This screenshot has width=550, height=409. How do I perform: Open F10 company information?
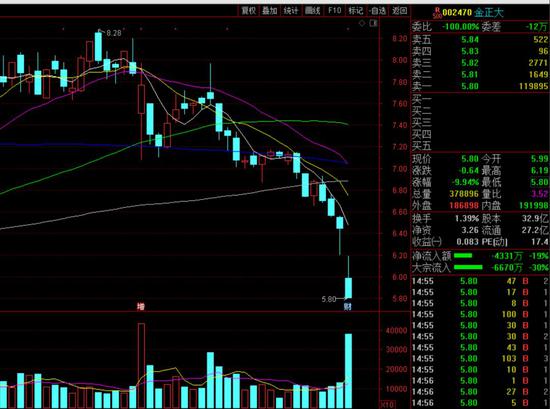click(x=334, y=11)
